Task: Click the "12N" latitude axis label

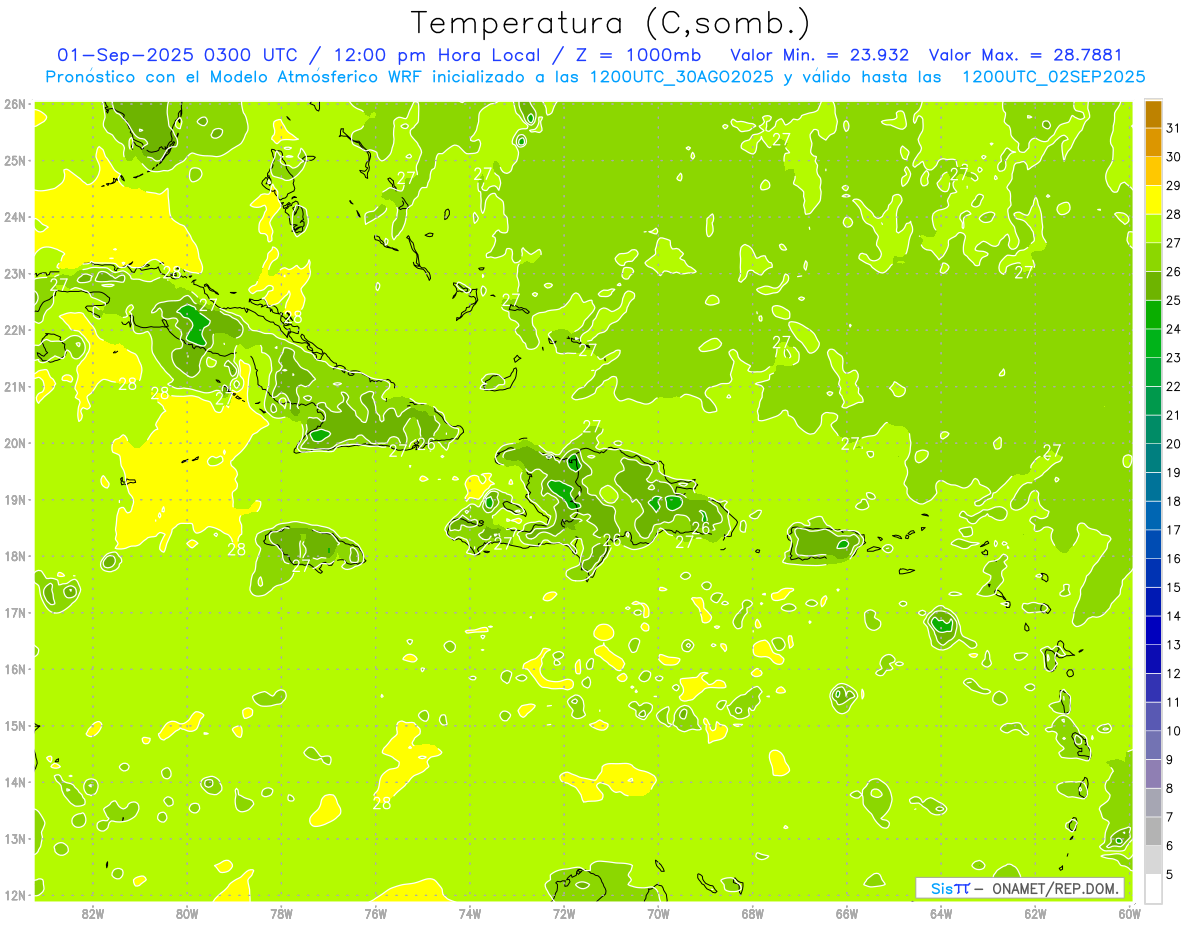Action: click(x=14, y=895)
